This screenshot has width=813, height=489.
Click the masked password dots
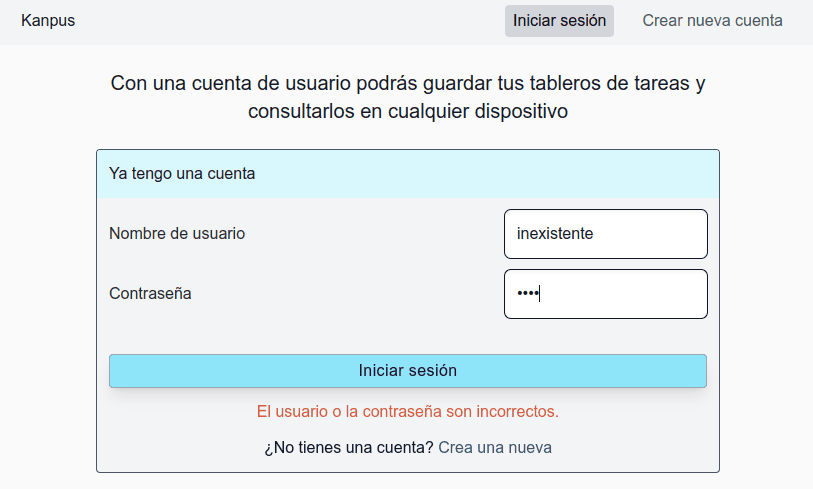[x=527, y=294]
